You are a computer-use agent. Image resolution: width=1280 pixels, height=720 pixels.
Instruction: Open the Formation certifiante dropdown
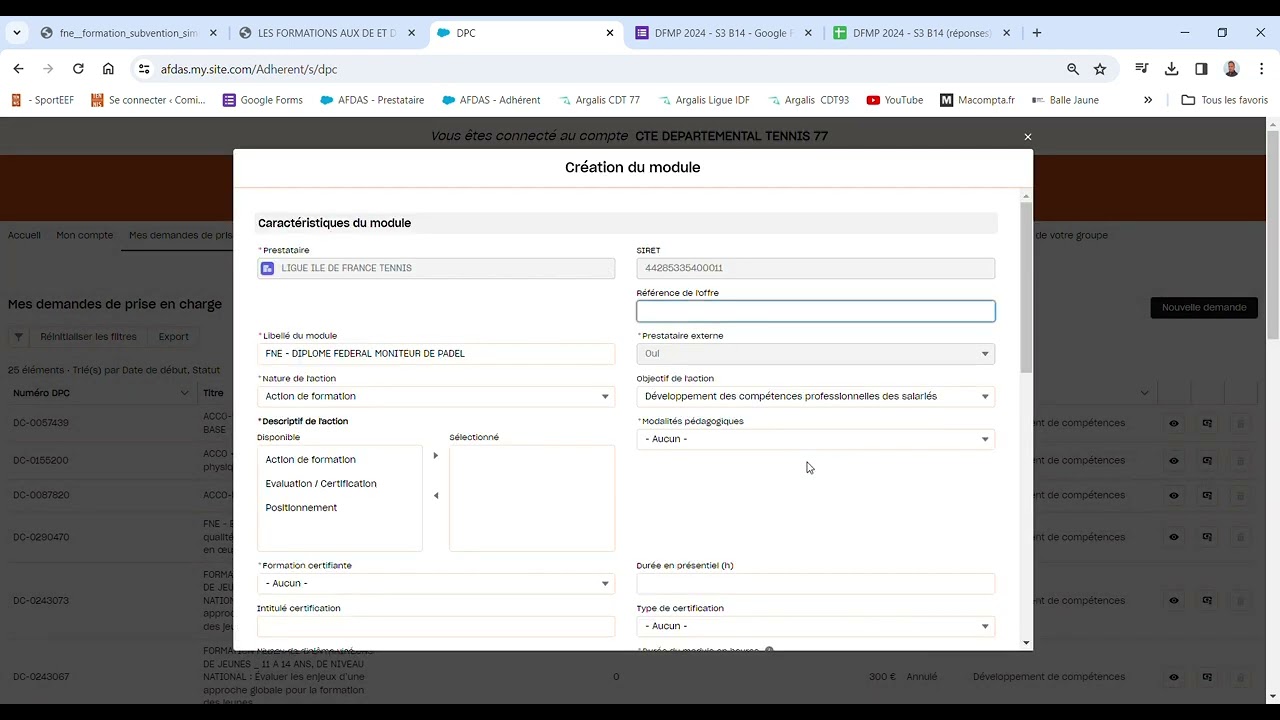click(436, 584)
